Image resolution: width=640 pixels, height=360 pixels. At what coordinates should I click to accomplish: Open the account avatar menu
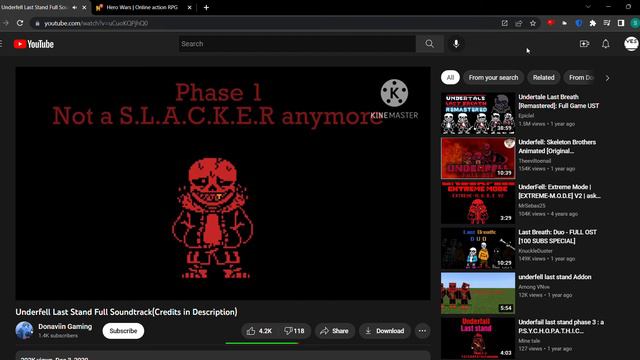point(631,44)
